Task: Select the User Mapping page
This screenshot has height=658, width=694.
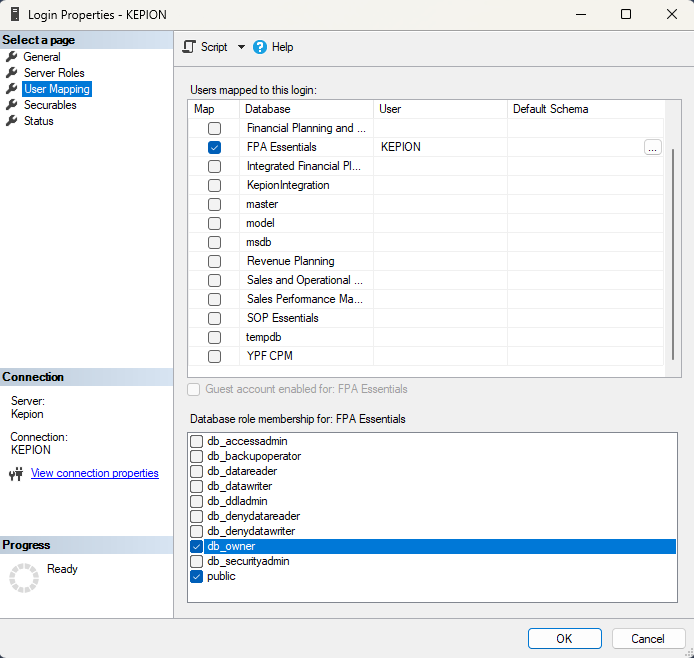Action: (x=57, y=89)
